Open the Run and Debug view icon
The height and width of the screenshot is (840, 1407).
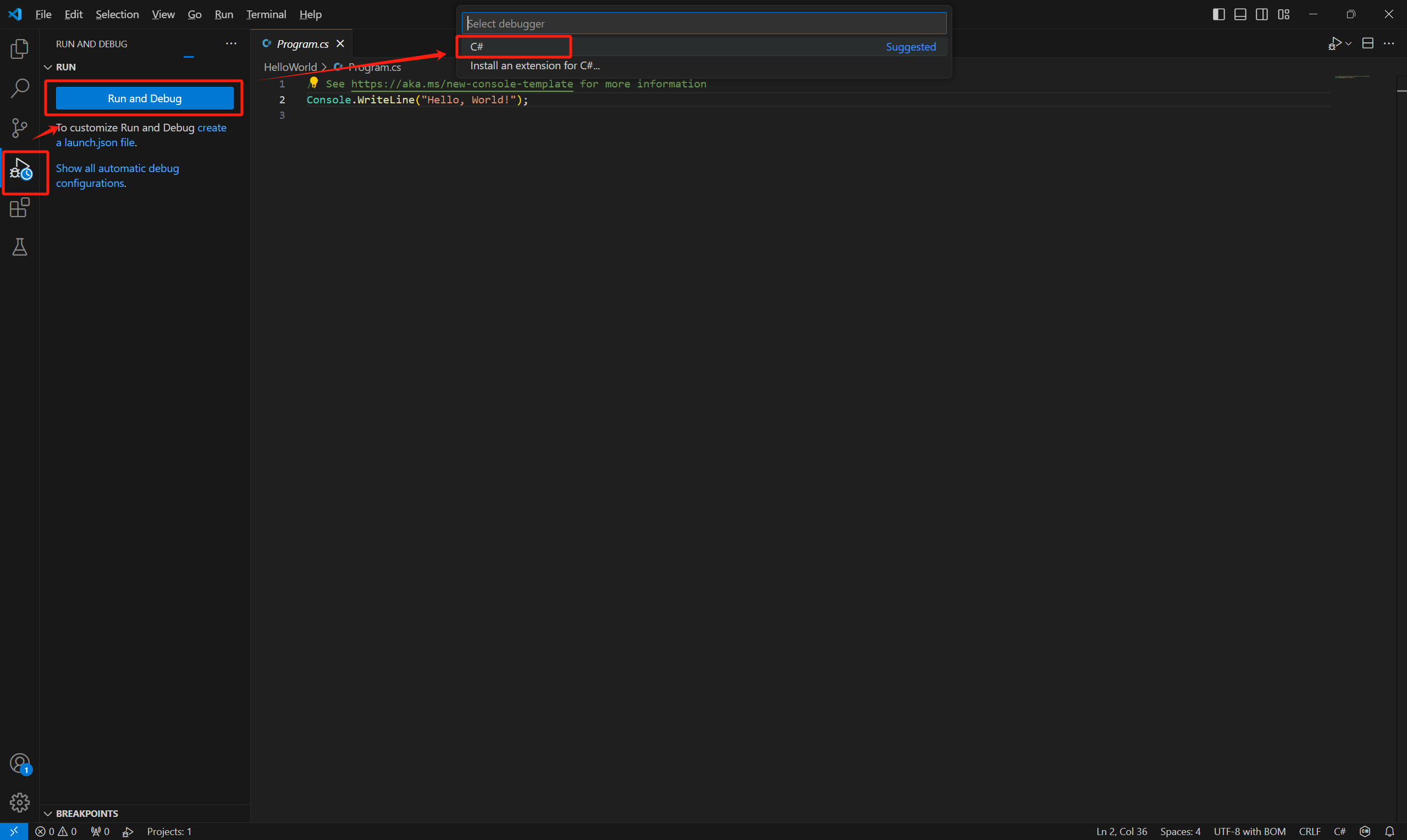coord(20,170)
